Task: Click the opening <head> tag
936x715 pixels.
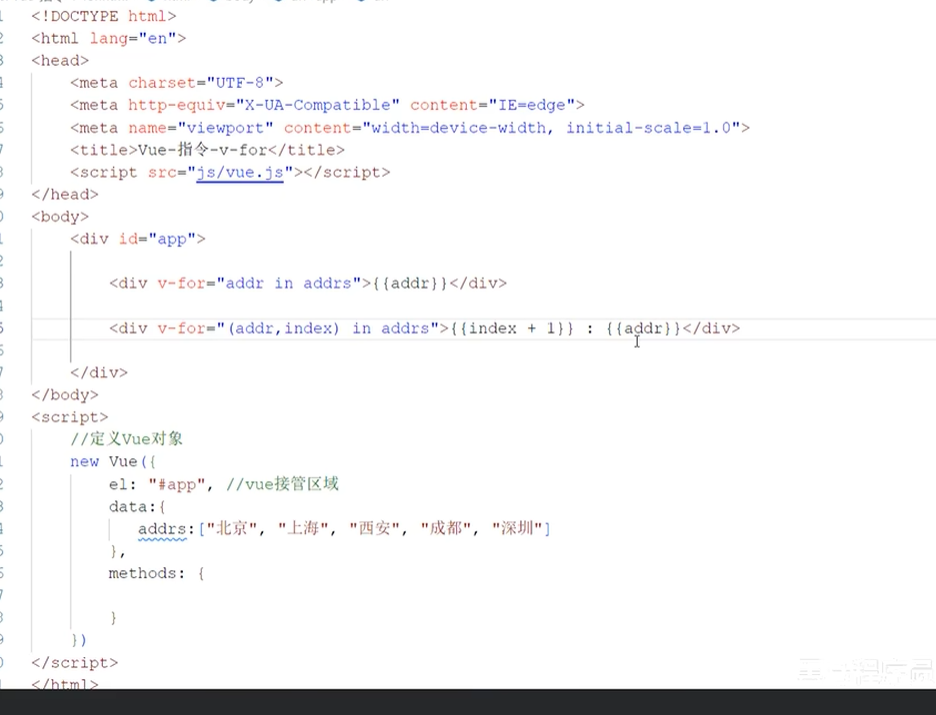Action: [60, 61]
